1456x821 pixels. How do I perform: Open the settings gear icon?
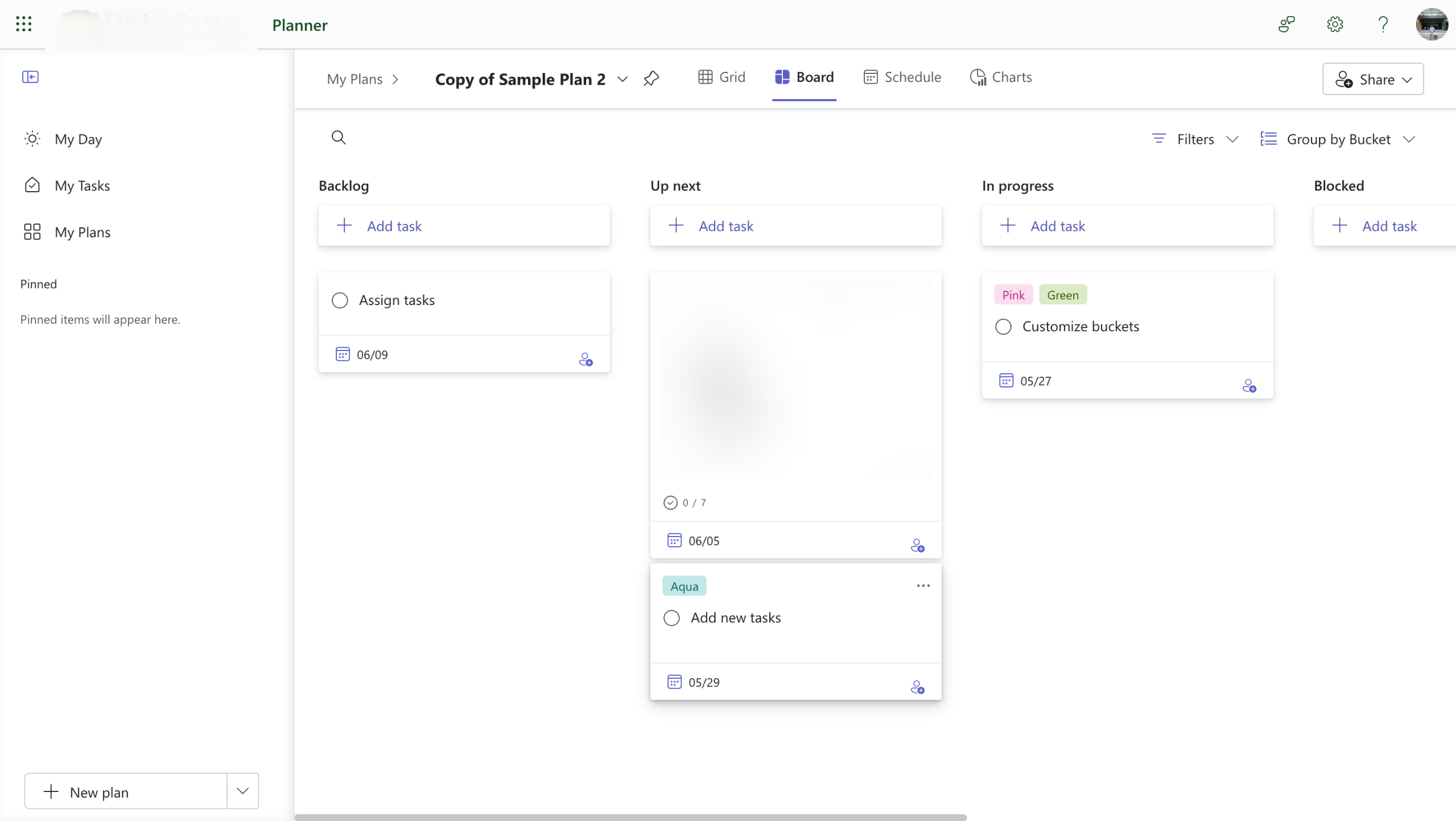1334,24
